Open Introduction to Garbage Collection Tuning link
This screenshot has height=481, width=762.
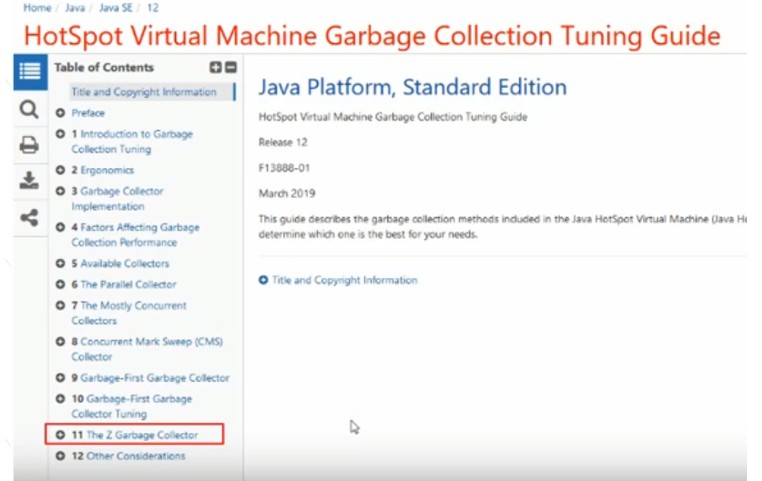[132, 141]
